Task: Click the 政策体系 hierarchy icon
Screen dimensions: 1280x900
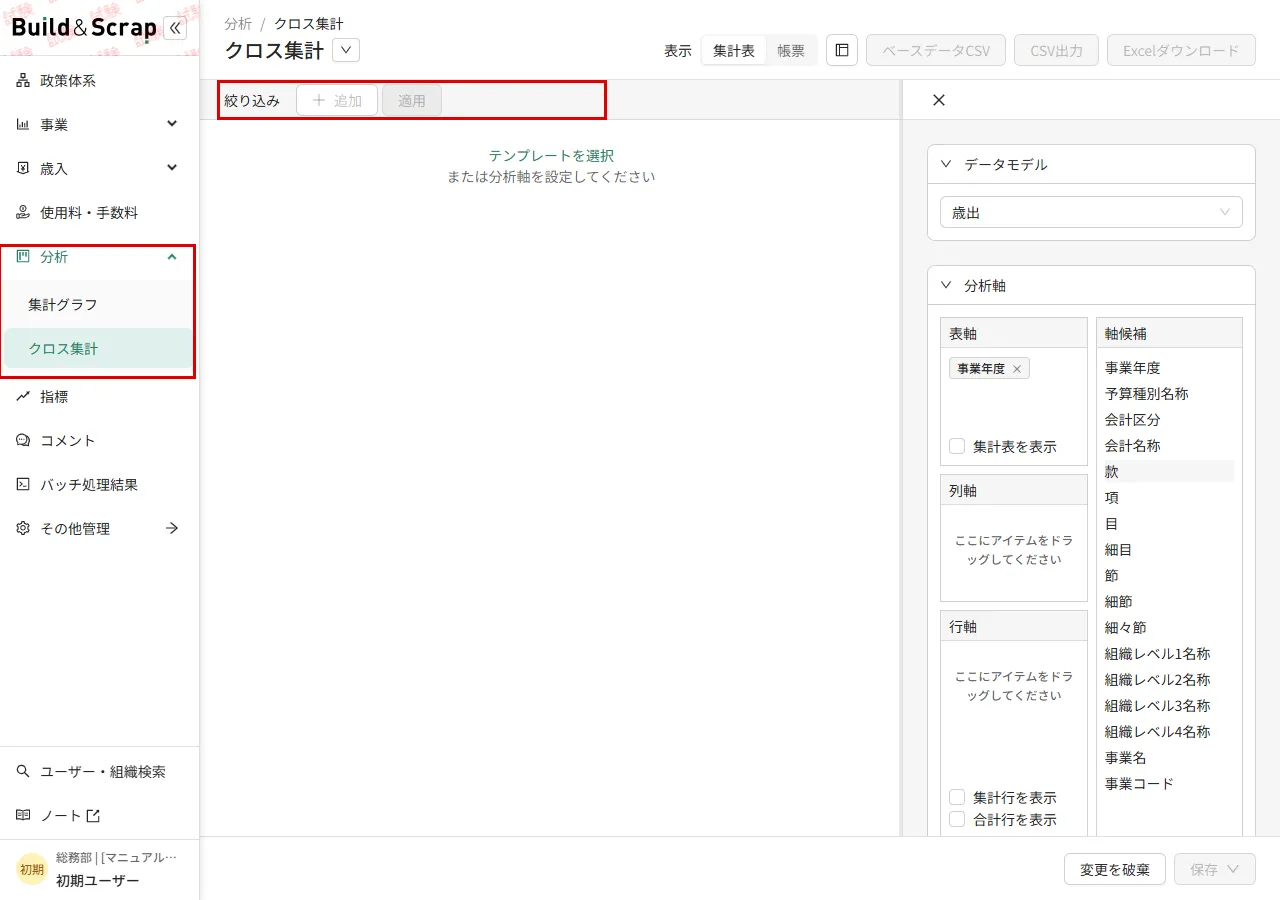Action: 23,81
